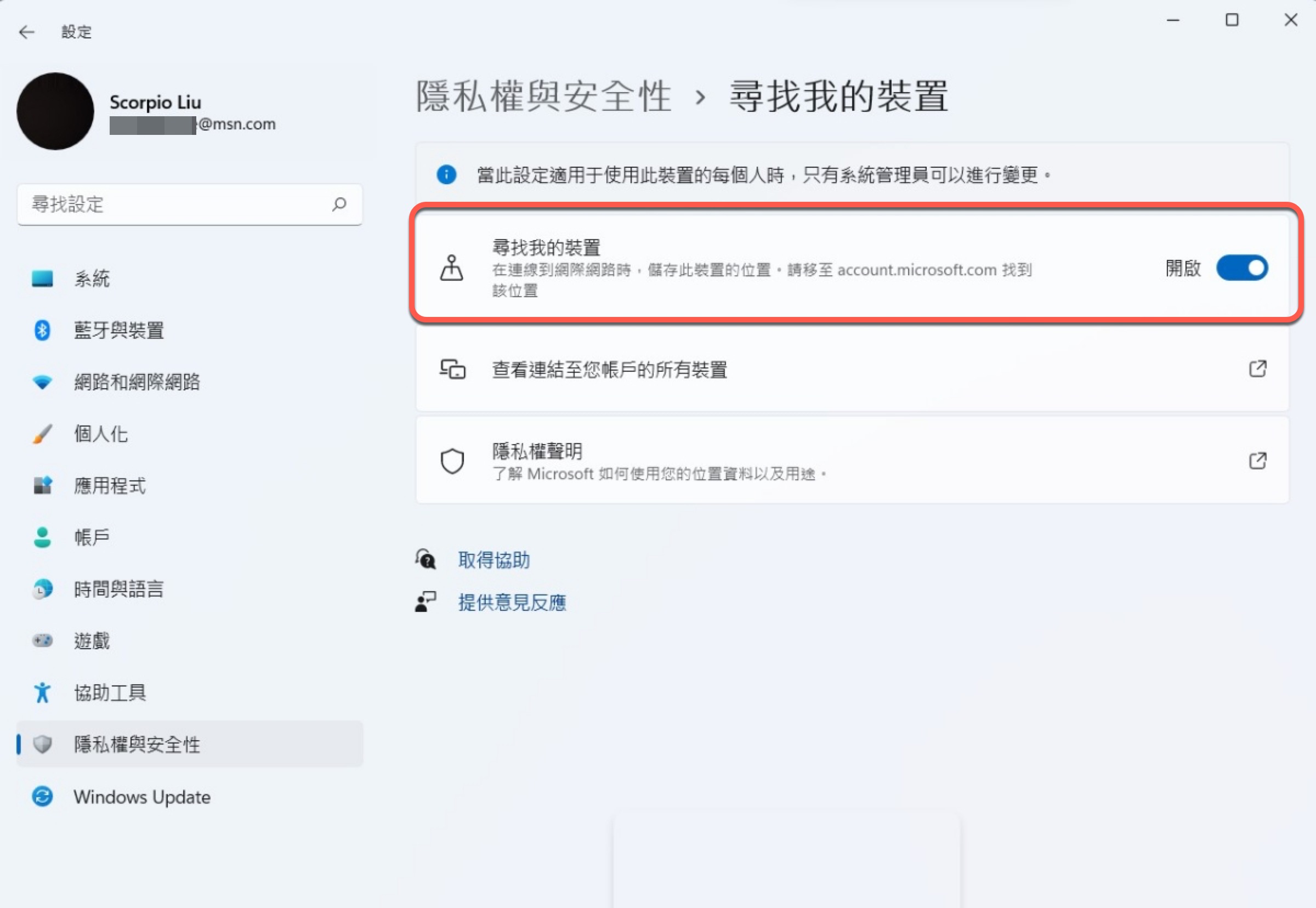Click 取得協助 help link
The width and height of the screenshot is (1316, 908).
pyautogui.click(x=493, y=560)
